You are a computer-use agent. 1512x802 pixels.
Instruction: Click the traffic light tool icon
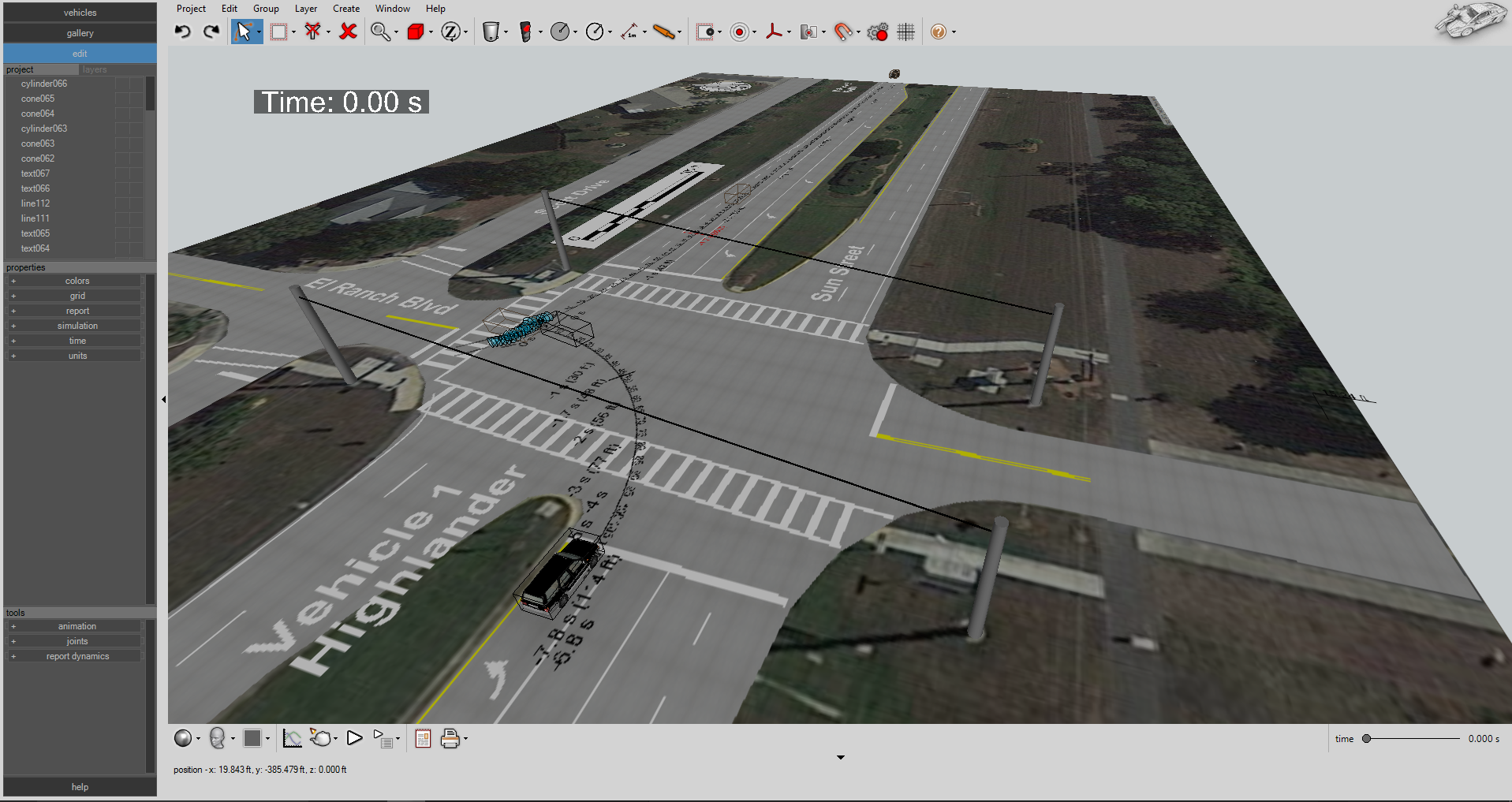[525, 32]
